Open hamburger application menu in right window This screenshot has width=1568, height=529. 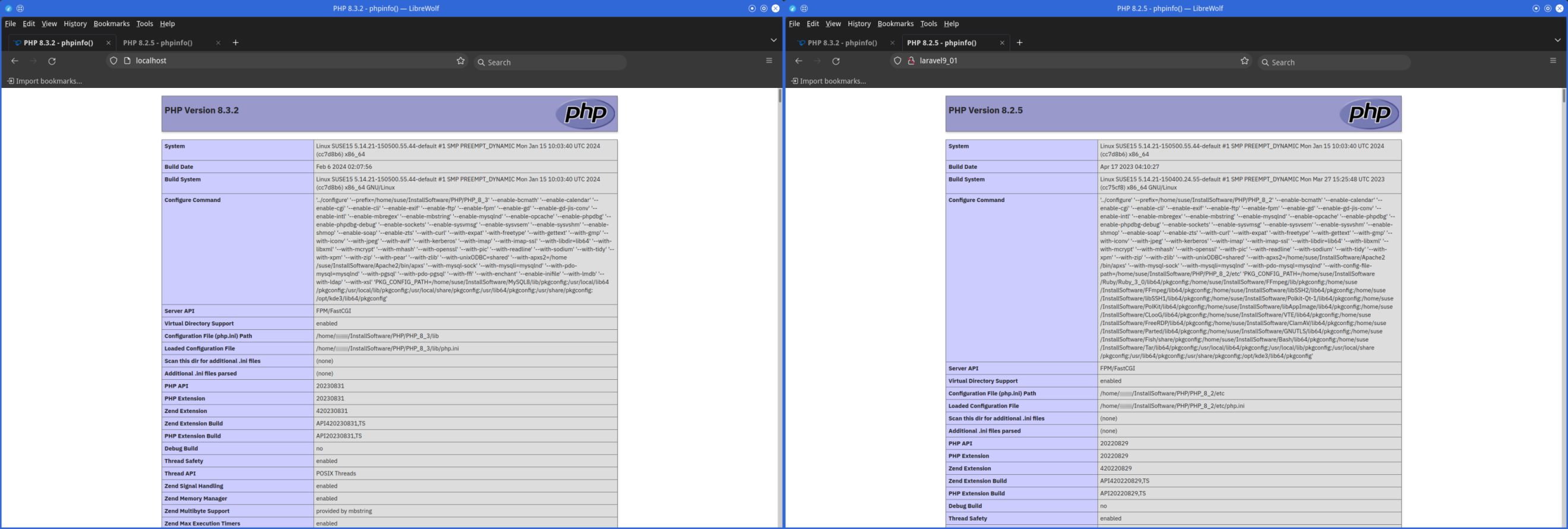coord(1553,61)
